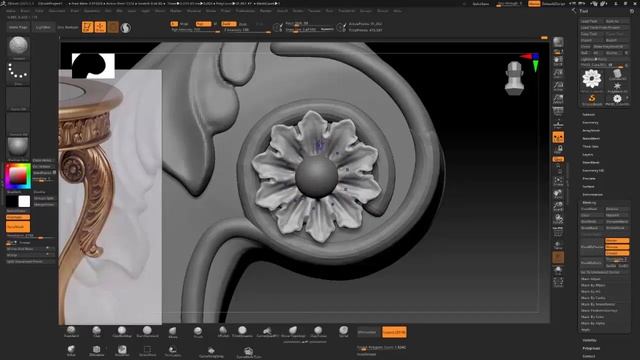Select the Pinch brush
Image resolution: width=640 pixels, height=360 pixels.
tap(198, 332)
